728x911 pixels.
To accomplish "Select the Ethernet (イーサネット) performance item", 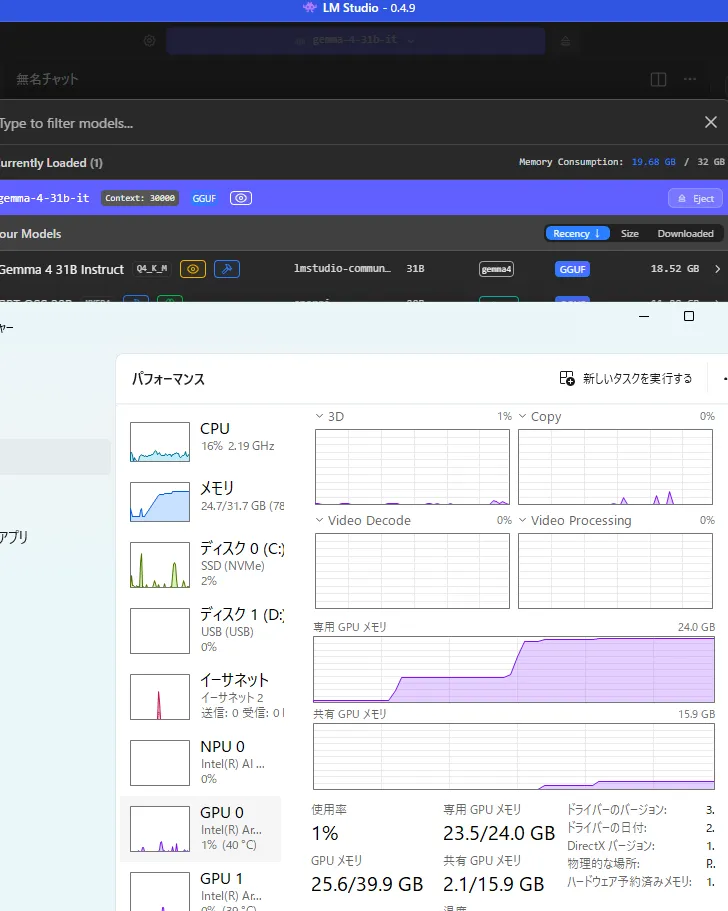I will click(200, 695).
